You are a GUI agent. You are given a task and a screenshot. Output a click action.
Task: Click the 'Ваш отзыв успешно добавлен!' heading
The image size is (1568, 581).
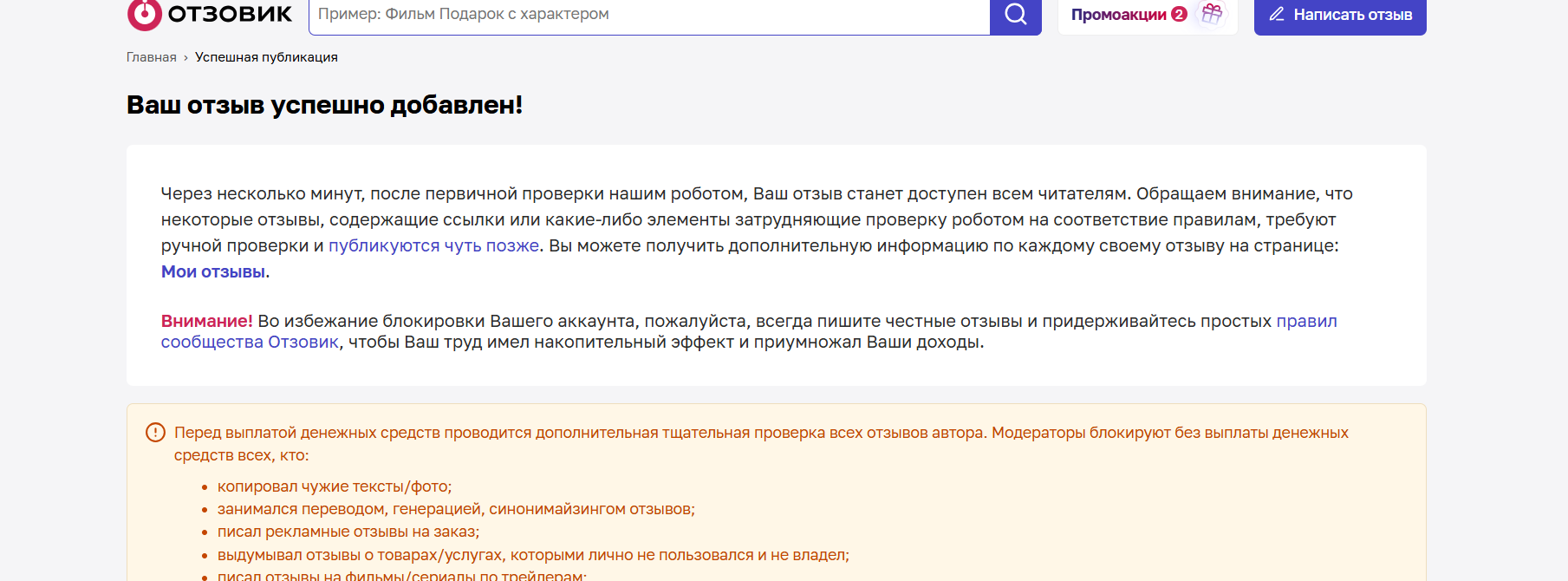(x=325, y=105)
